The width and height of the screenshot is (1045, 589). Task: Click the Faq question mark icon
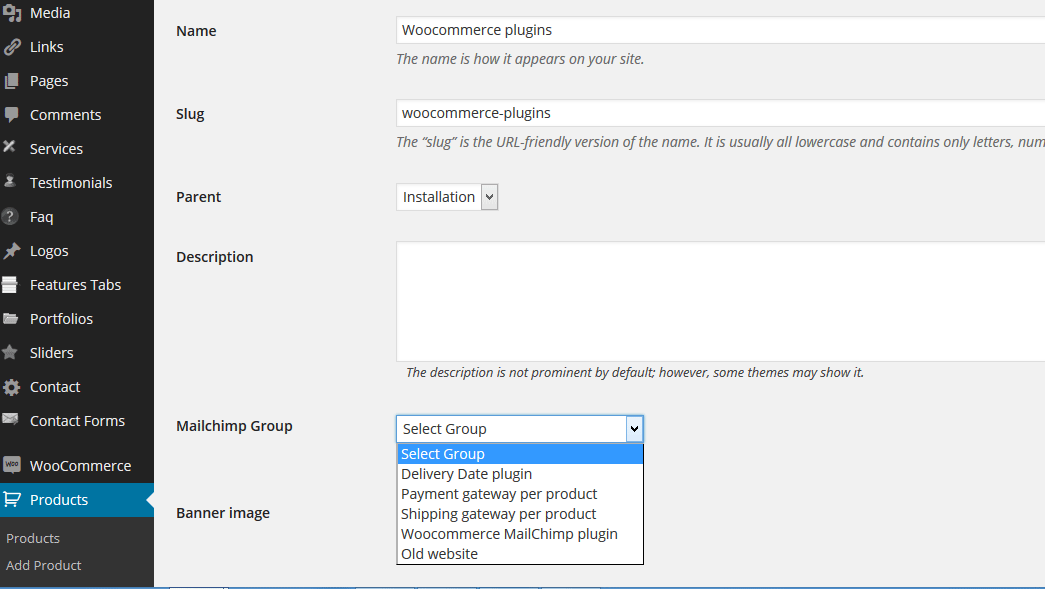point(11,217)
